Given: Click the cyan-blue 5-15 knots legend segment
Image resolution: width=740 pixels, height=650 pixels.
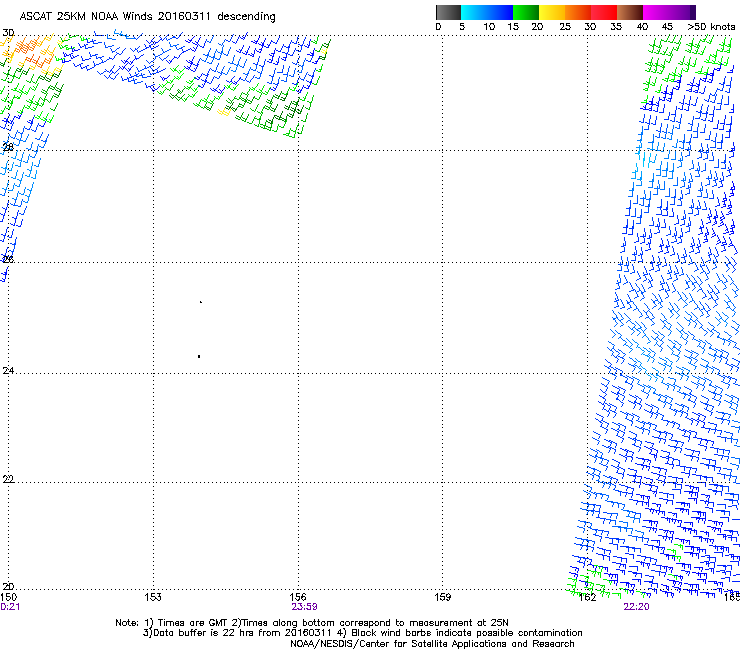Looking at the screenshot, I should 487,12.
